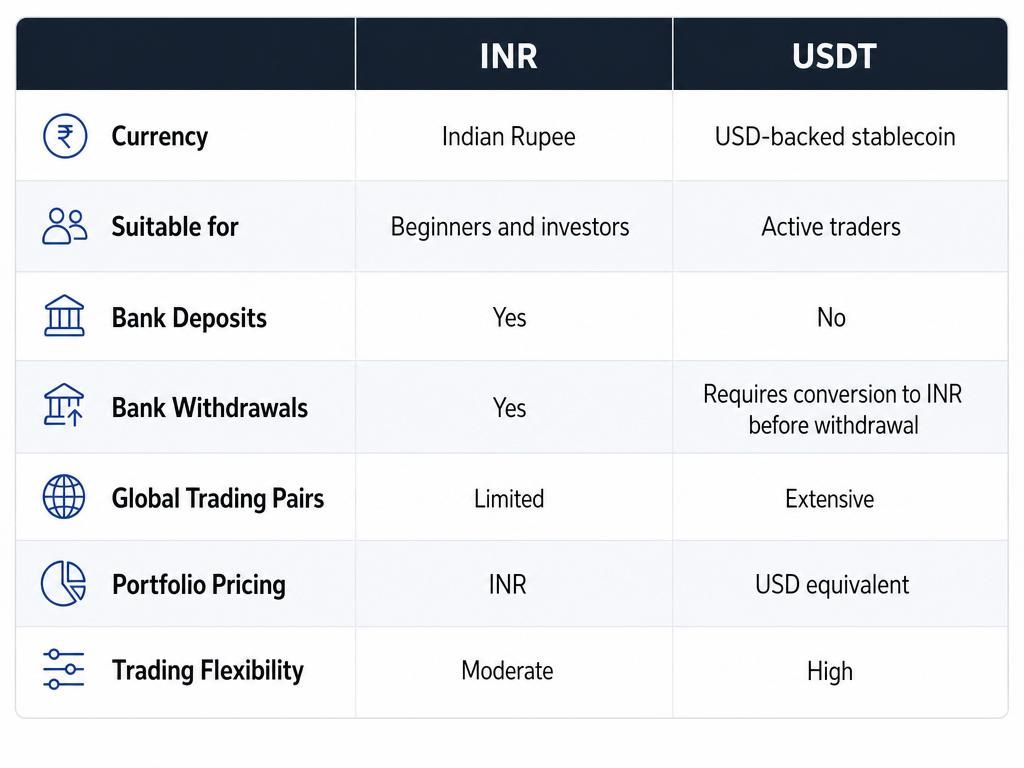1024x768 pixels.
Task: Click the rupee symbol Currency icon
Action: coord(65,136)
